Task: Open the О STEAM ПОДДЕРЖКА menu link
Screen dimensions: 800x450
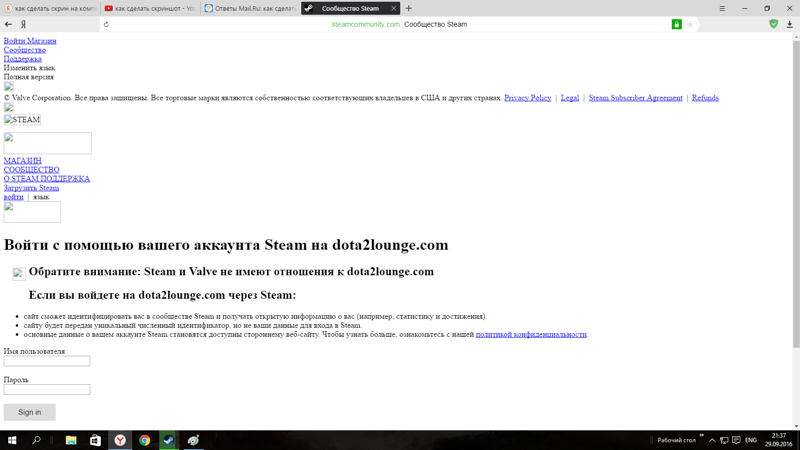Action: (46, 179)
